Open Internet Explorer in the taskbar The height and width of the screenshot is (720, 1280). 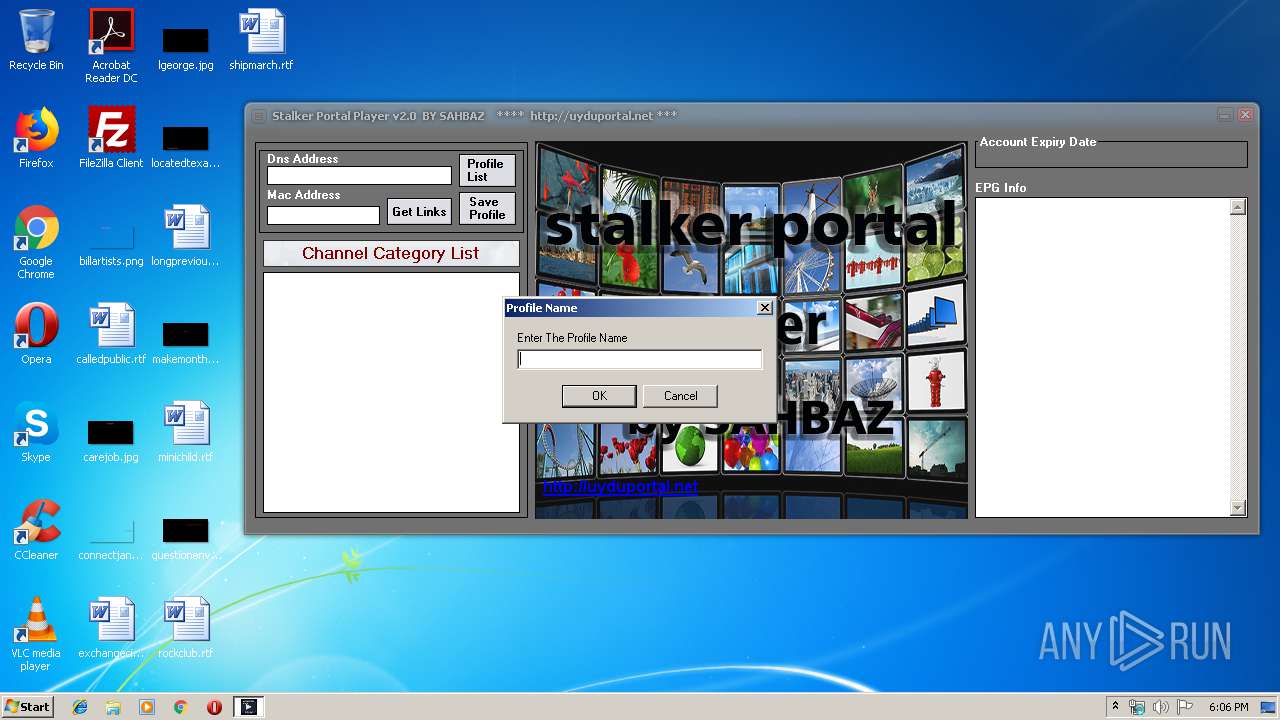click(x=80, y=707)
